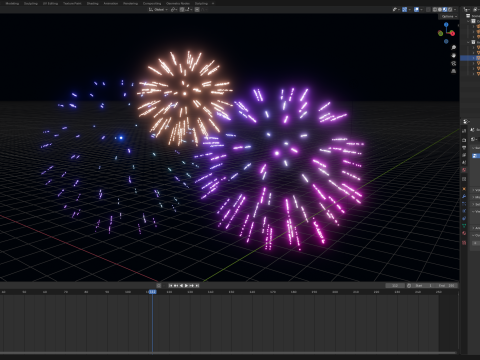The width and height of the screenshot is (480, 360).
Task: Click the clock icon beside frame range
Action: [x=409, y=286]
